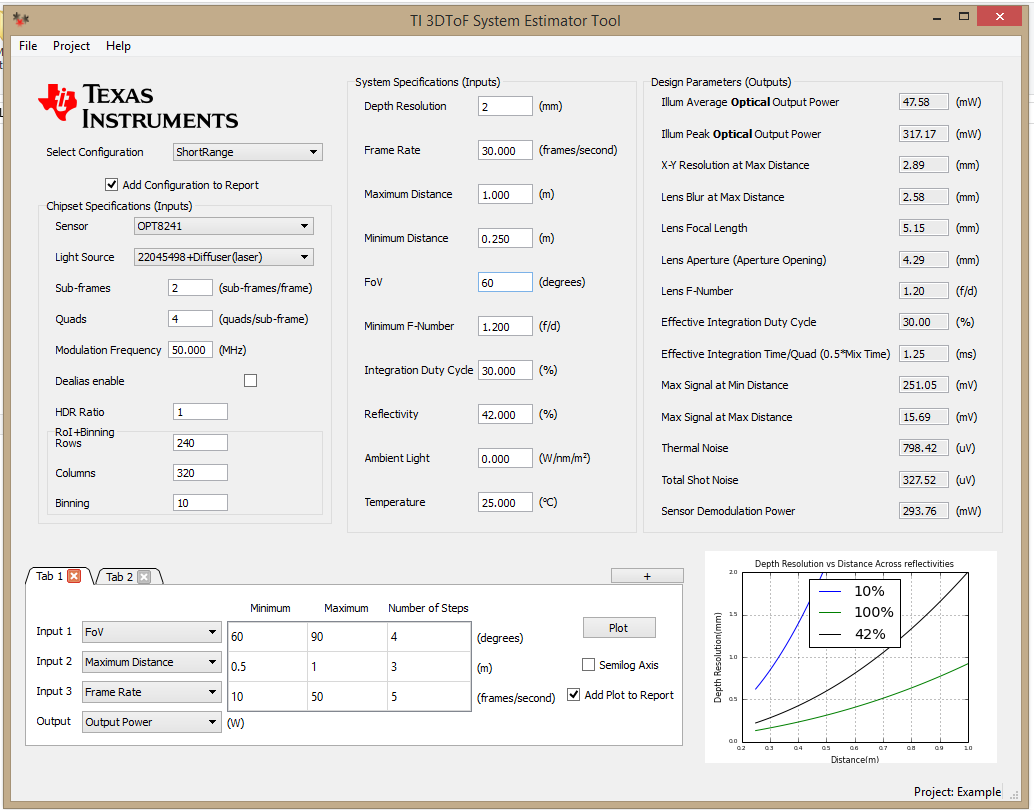Click the Reflectivity percentage field
The image size is (1034, 810).
coord(505,414)
